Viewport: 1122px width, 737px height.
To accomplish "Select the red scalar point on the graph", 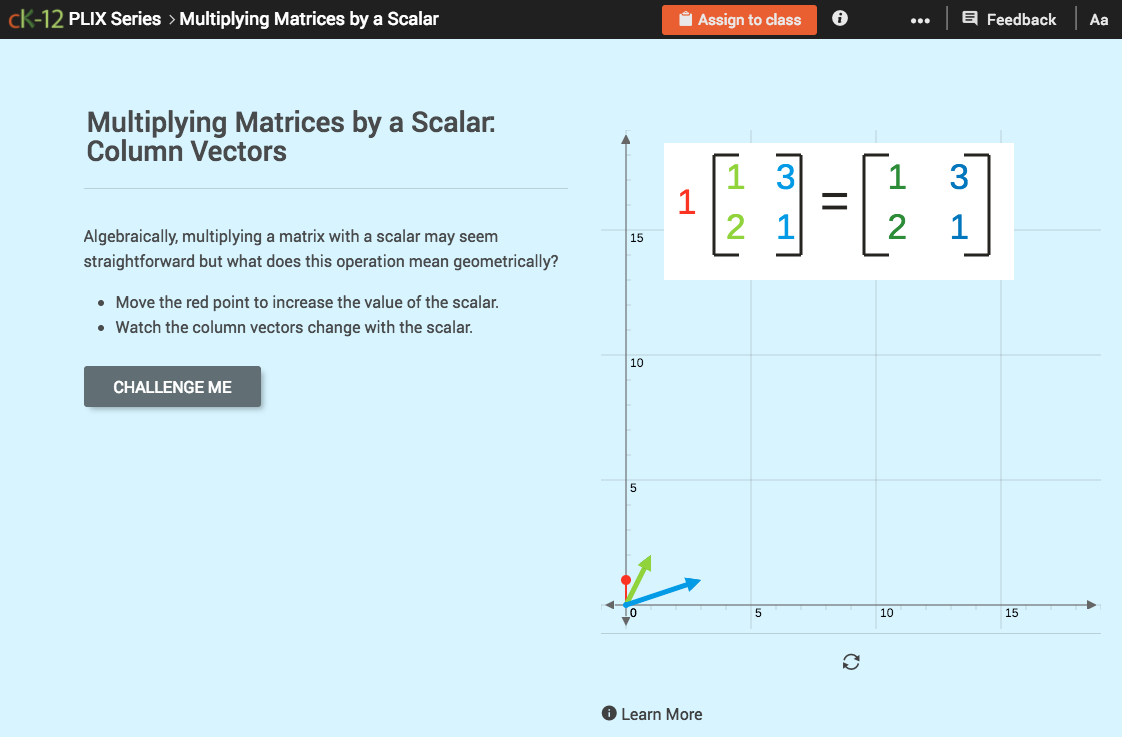I will [626, 579].
